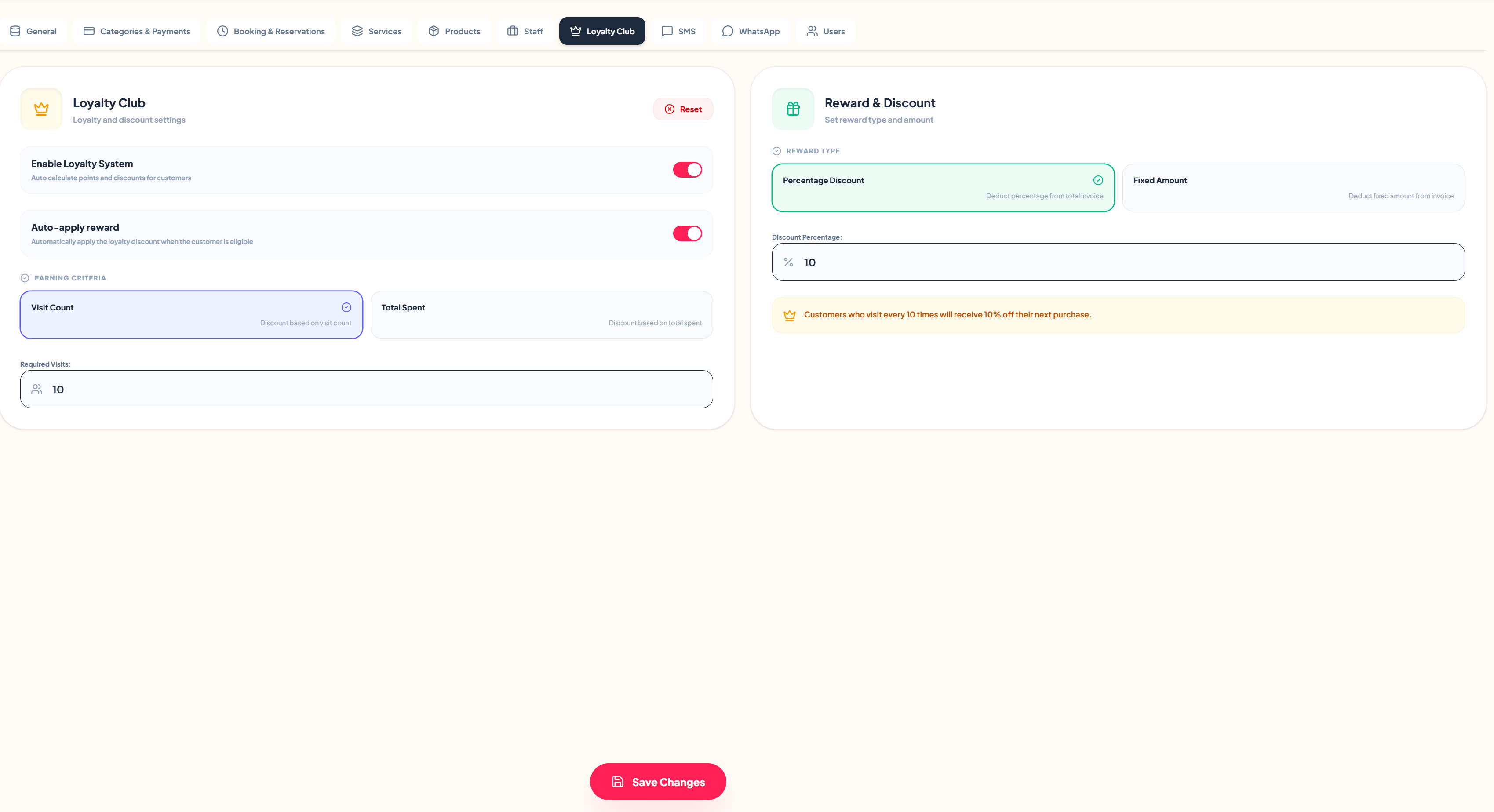Click 'Deduct percentage from total invoice' description
Image resolution: width=1494 pixels, height=812 pixels.
pos(1045,196)
